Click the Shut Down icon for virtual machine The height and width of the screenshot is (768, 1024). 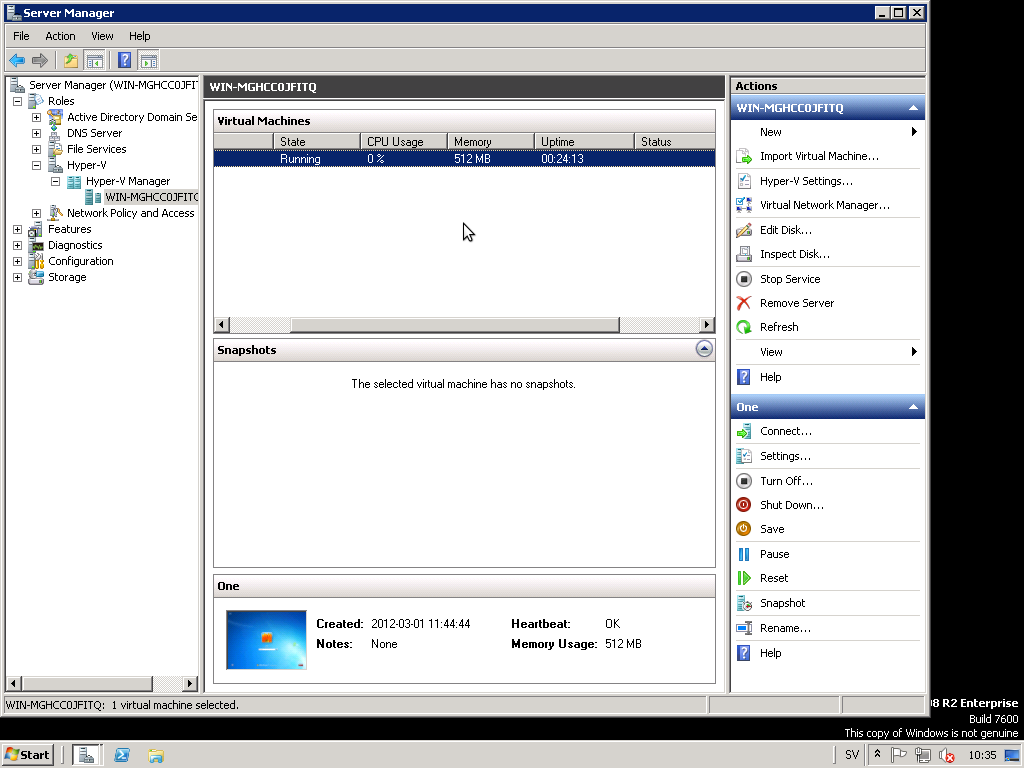click(x=743, y=505)
